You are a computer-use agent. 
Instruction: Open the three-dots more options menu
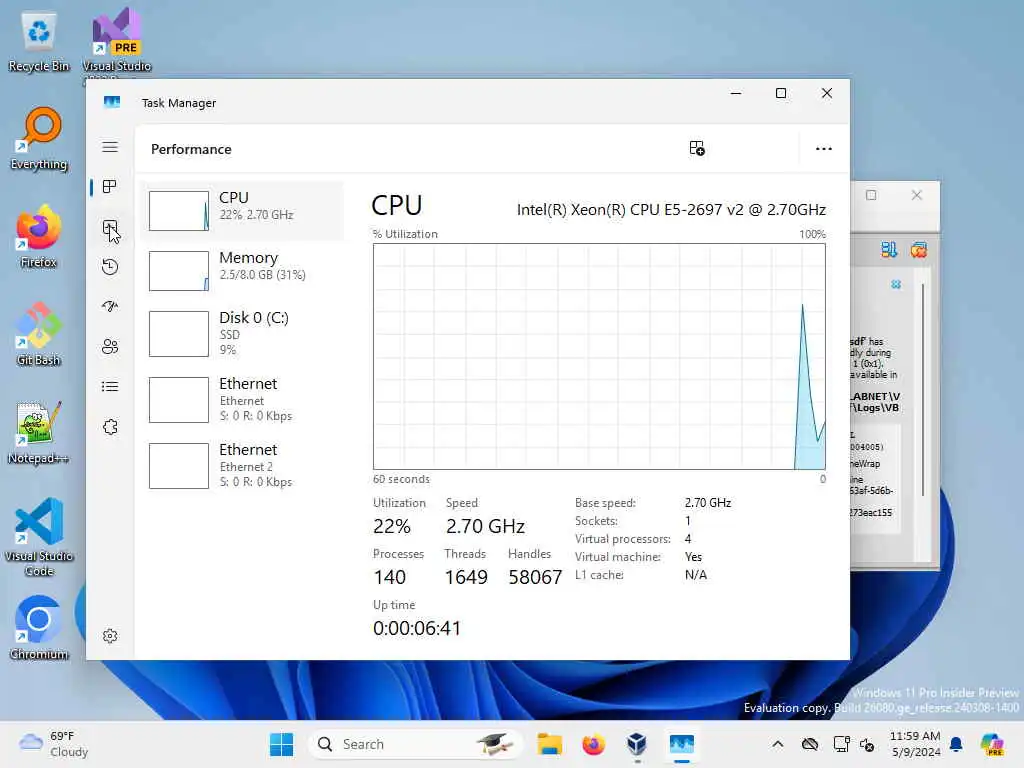(x=824, y=149)
